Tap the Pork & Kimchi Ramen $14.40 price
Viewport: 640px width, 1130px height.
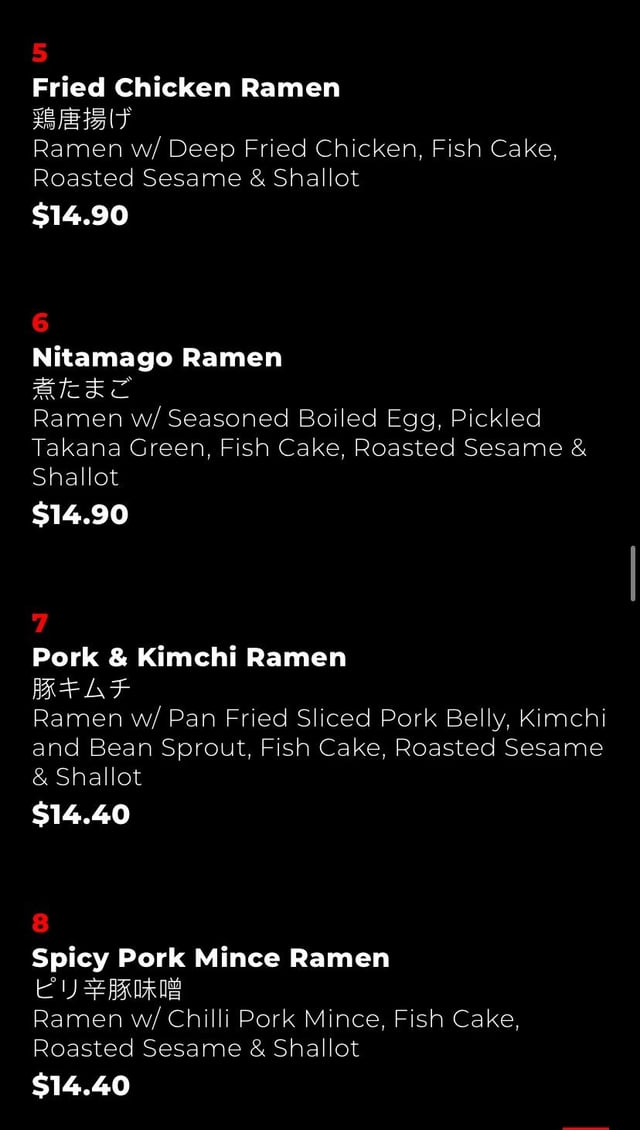click(x=80, y=814)
